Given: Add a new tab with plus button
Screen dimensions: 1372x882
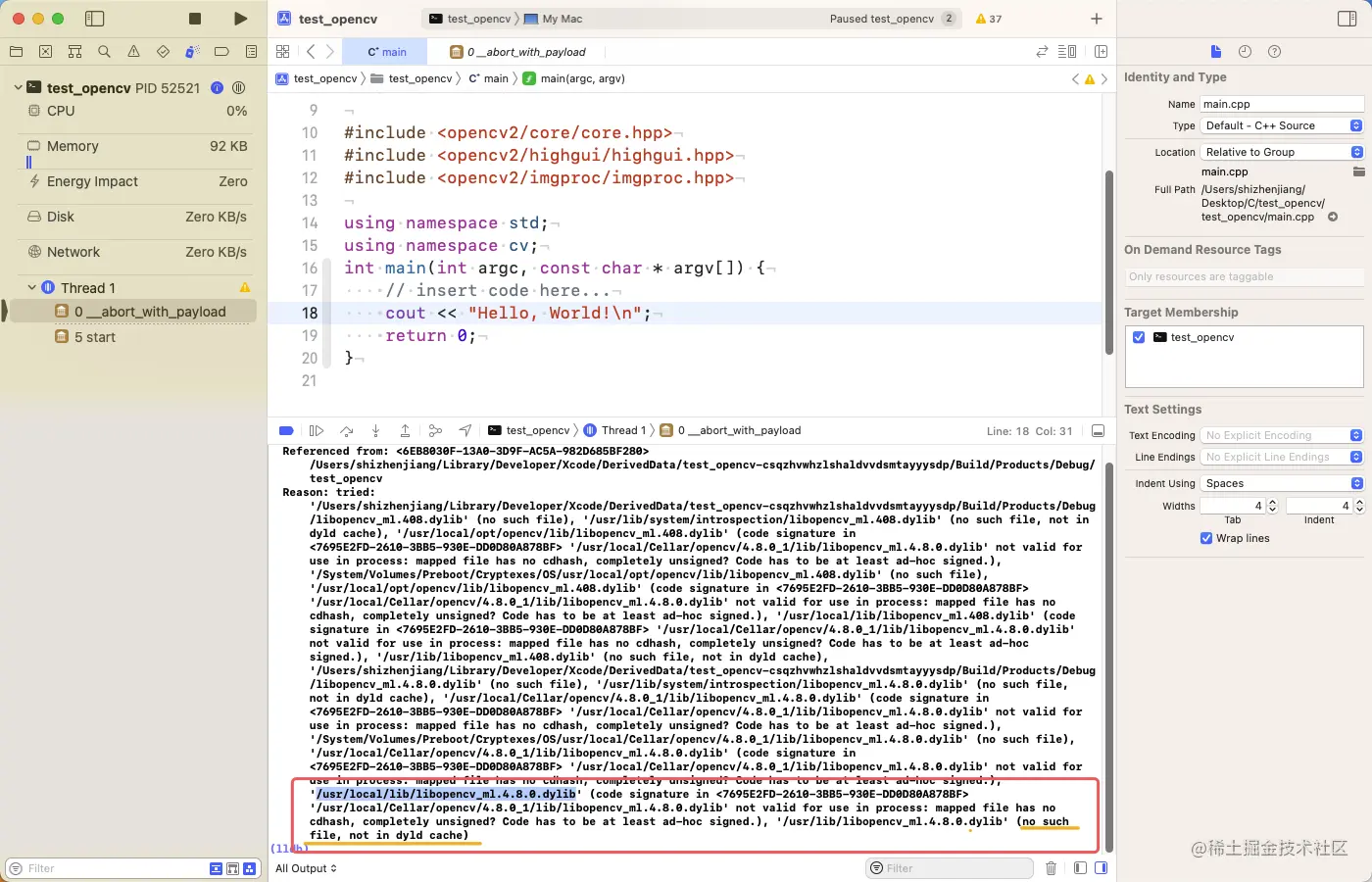Looking at the screenshot, I should tap(1096, 19).
